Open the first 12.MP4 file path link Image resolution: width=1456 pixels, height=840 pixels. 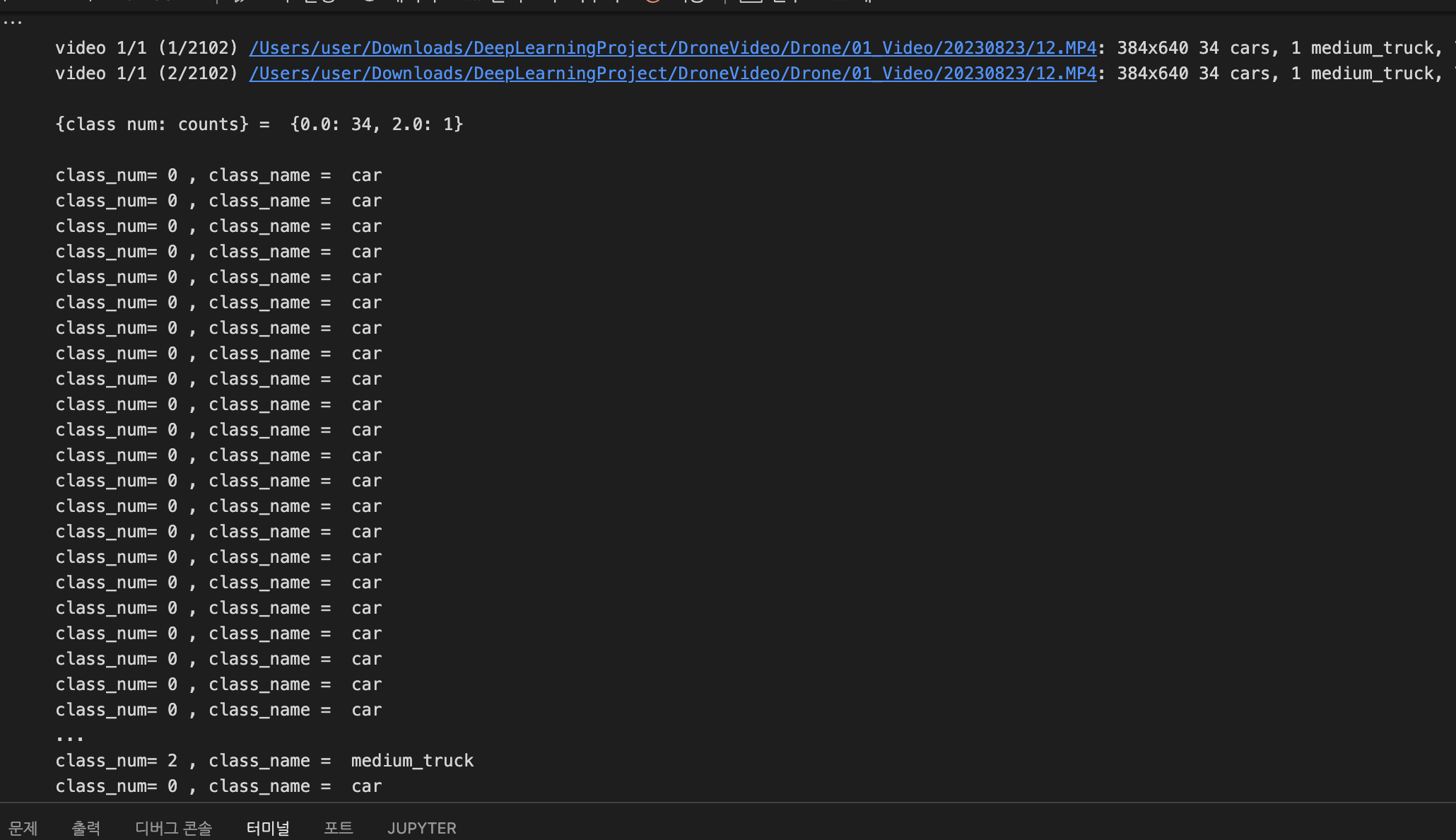click(x=671, y=47)
